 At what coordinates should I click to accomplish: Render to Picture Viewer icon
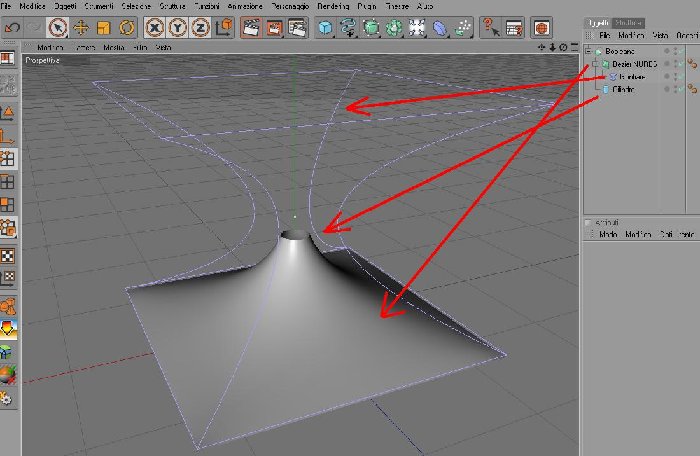(274, 28)
